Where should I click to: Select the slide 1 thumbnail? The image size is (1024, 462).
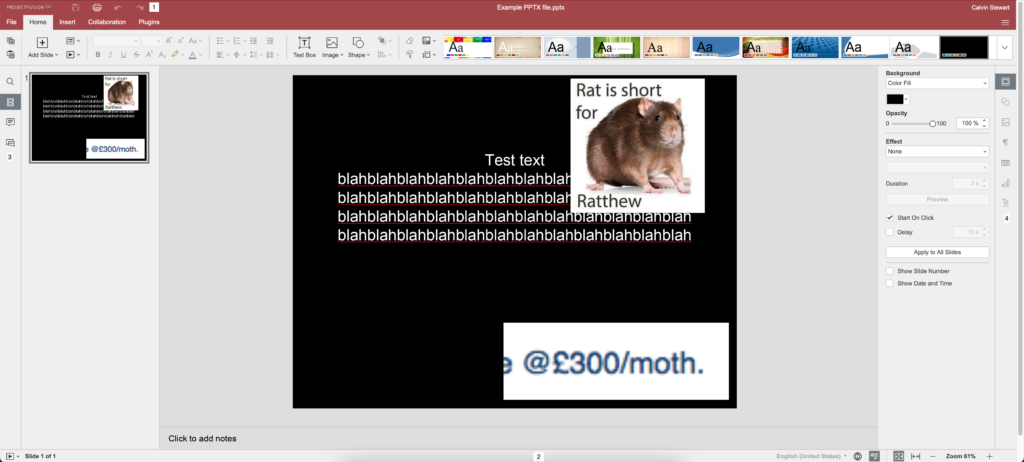pos(89,118)
